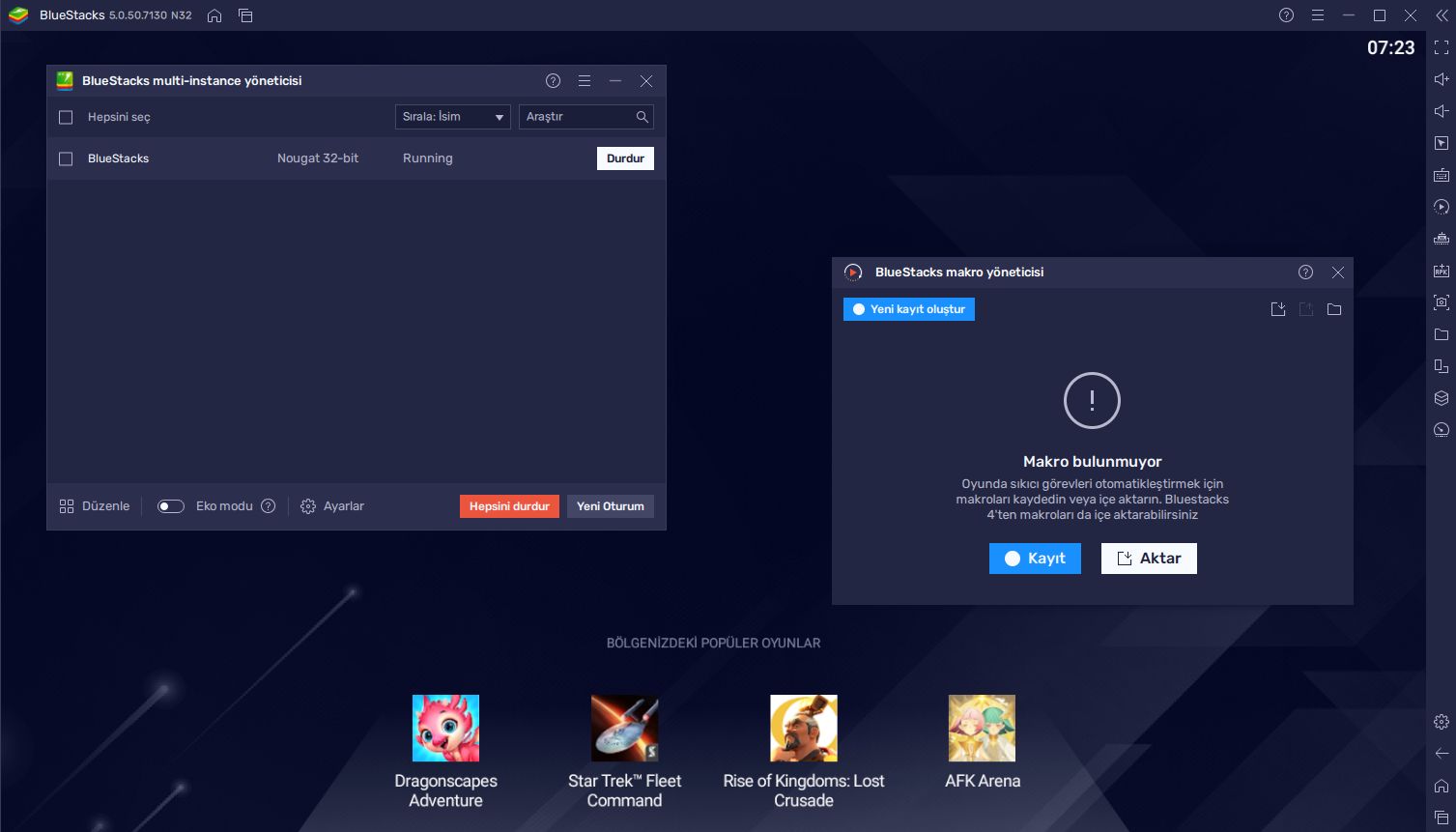Open help icon in main BlueStacks title bar
Viewport: 1456px width, 832px height.
(1286, 15)
